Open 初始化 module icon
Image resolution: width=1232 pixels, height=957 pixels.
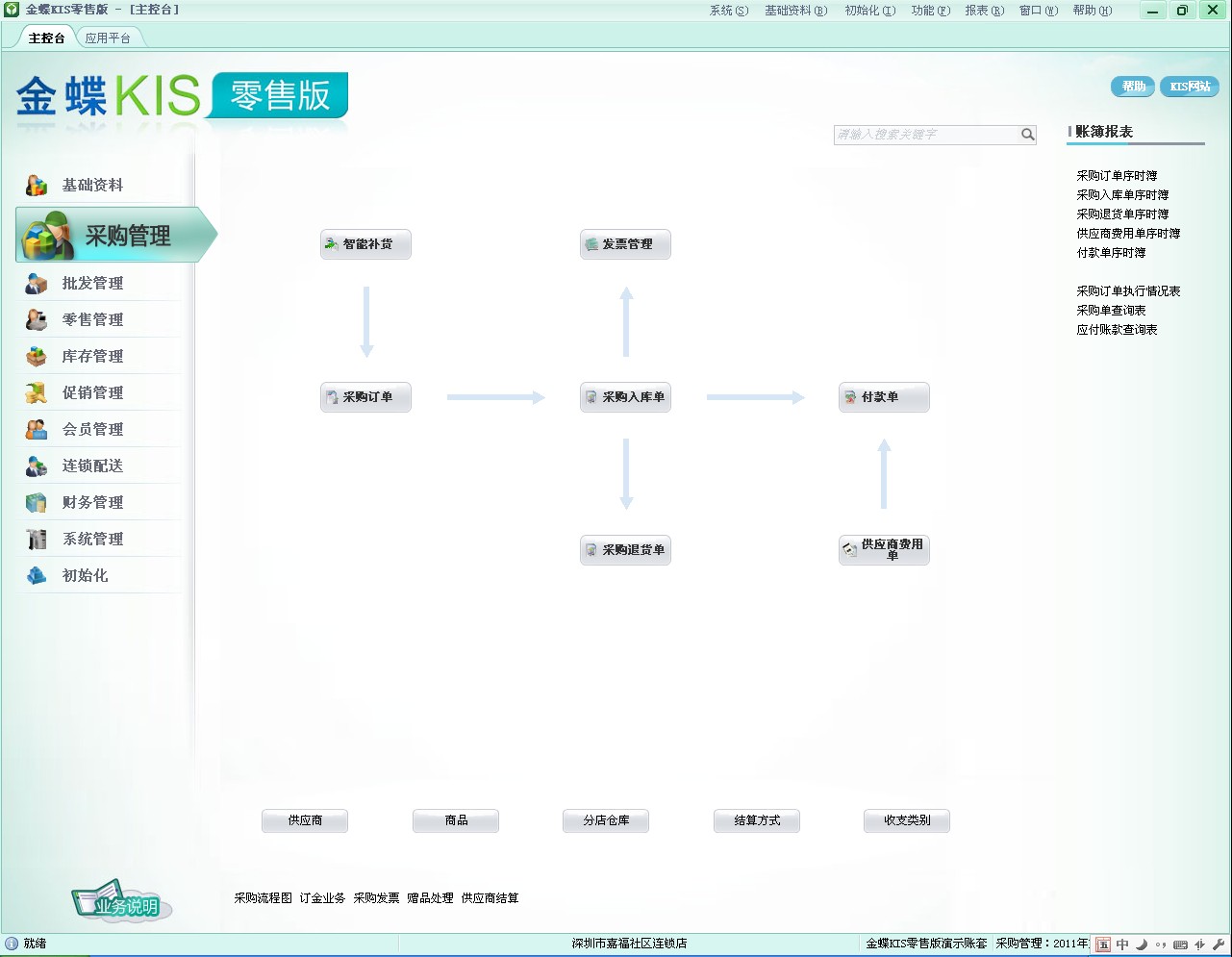[37, 575]
